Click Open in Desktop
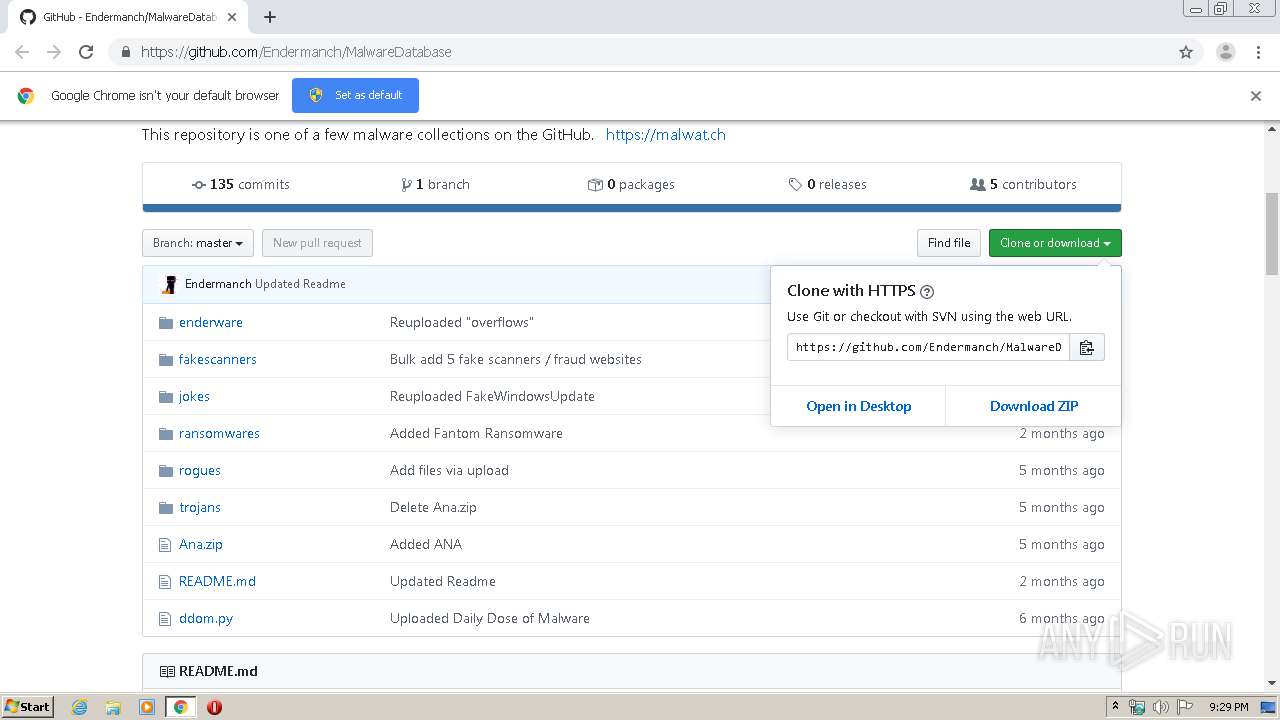The width and height of the screenshot is (1280, 720). [x=858, y=406]
